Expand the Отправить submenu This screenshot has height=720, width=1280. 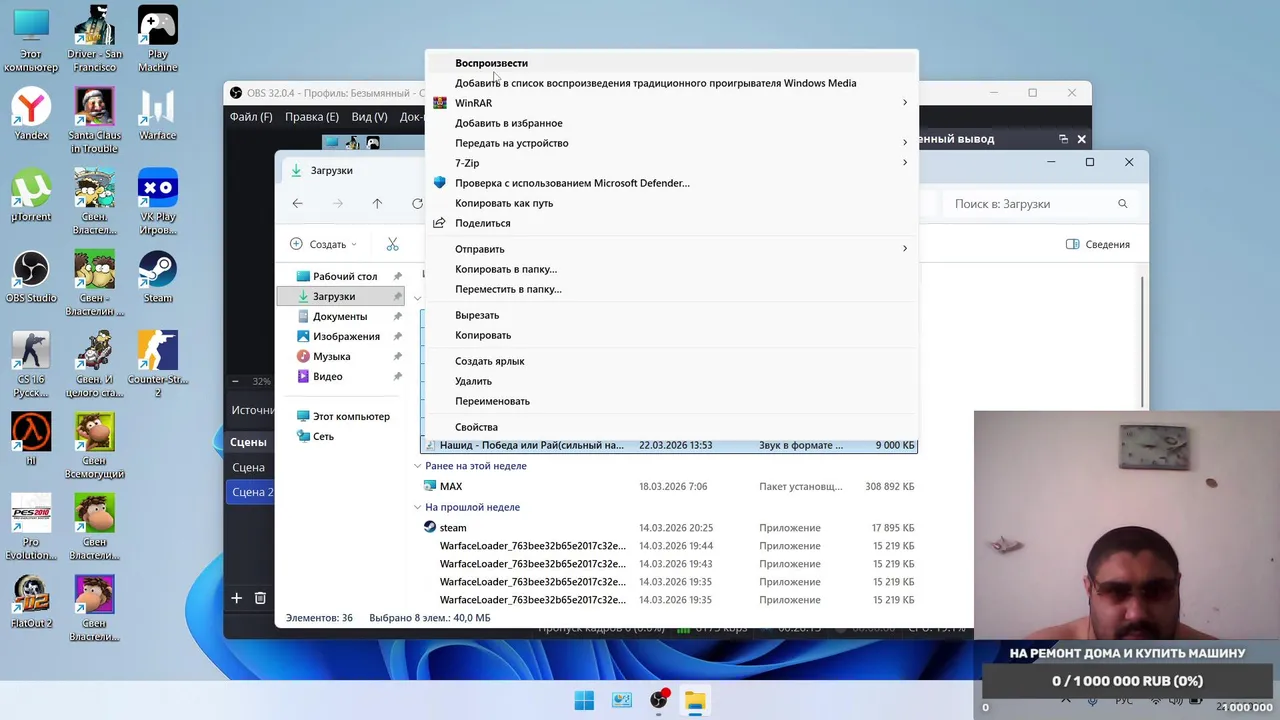[x=905, y=249]
